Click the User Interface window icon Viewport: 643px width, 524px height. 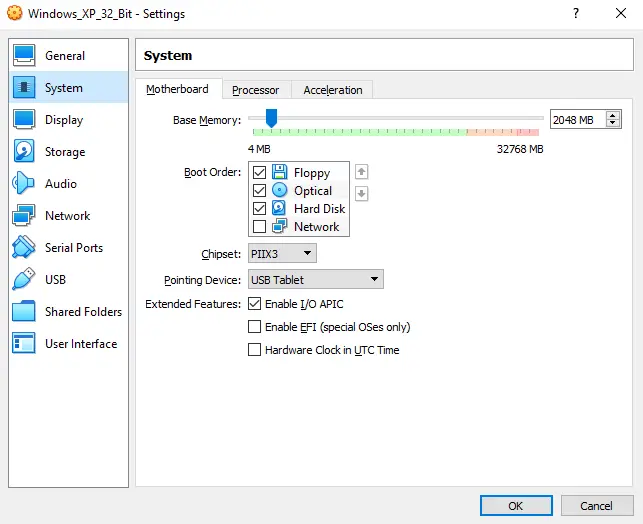(24, 343)
